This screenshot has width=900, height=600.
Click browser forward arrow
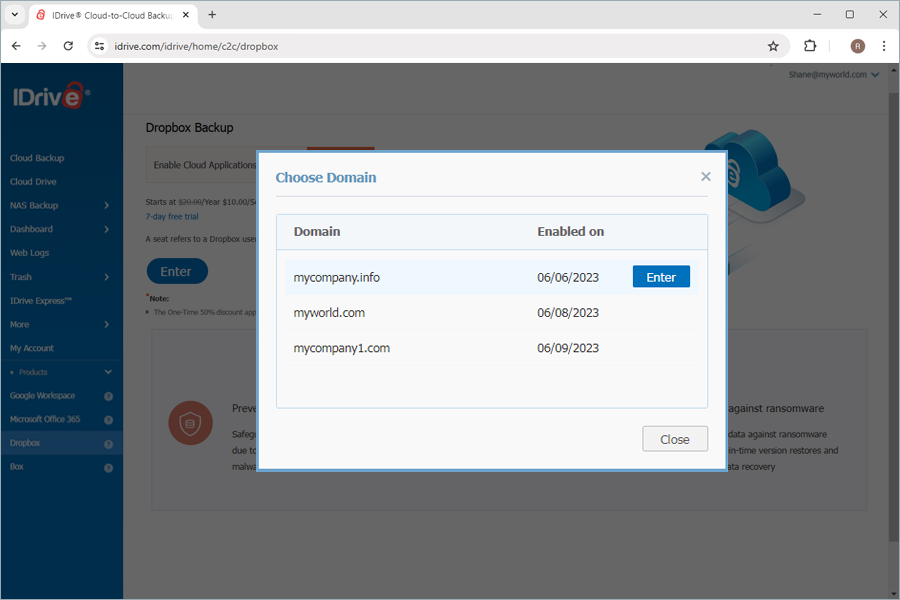coord(42,46)
